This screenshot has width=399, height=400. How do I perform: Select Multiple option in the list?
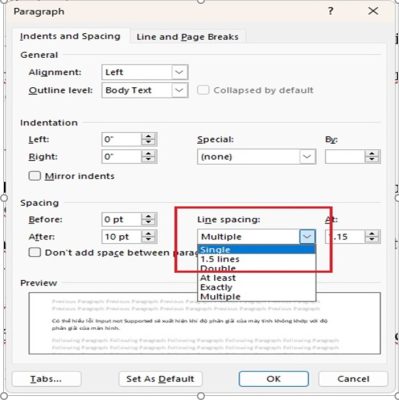pyautogui.click(x=256, y=296)
